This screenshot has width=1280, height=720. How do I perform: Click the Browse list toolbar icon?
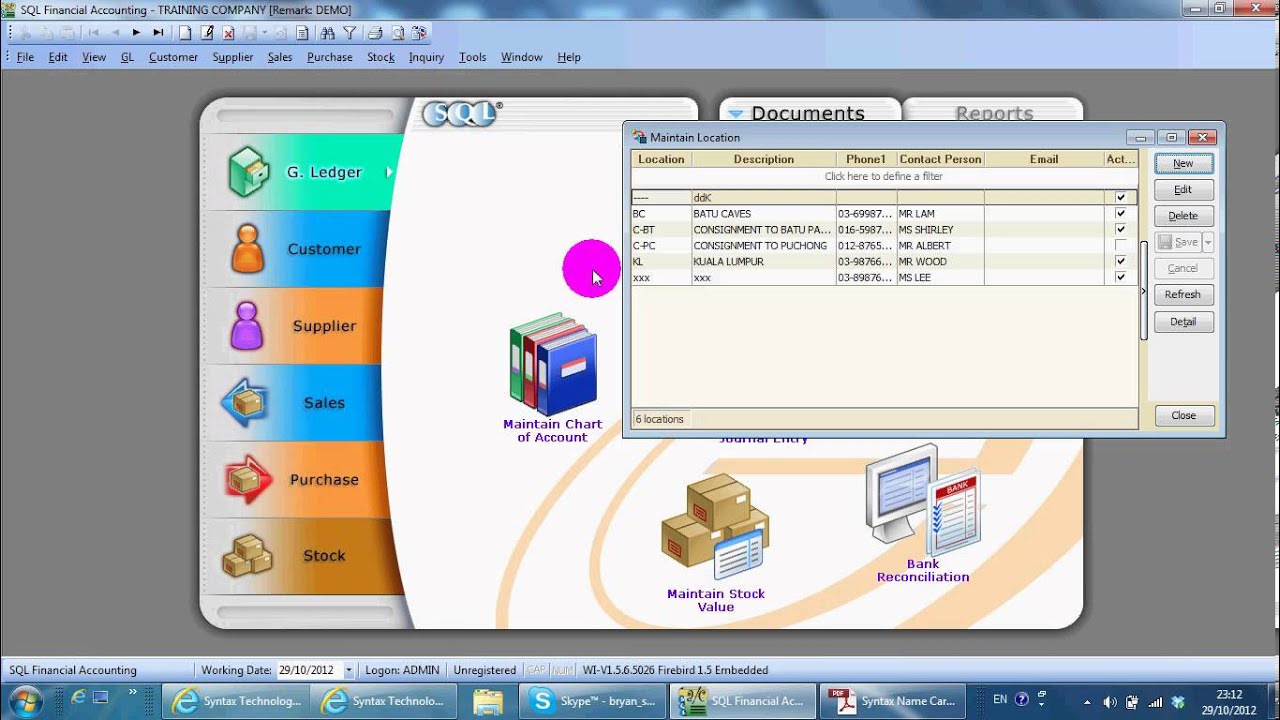302,33
